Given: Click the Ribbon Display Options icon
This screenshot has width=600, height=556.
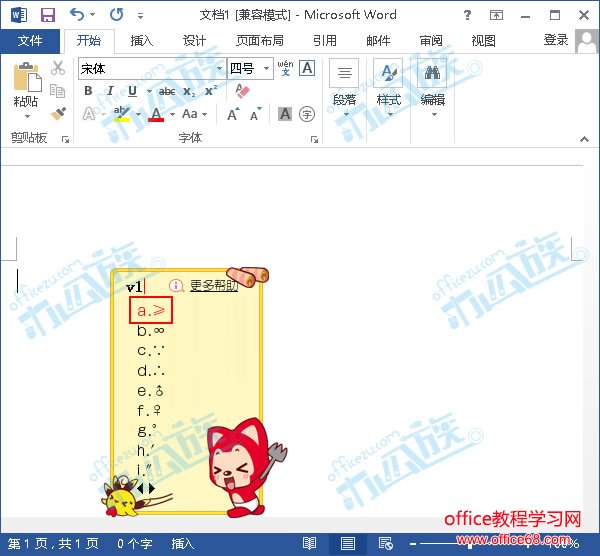Looking at the screenshot, I should tap(496, 15).
